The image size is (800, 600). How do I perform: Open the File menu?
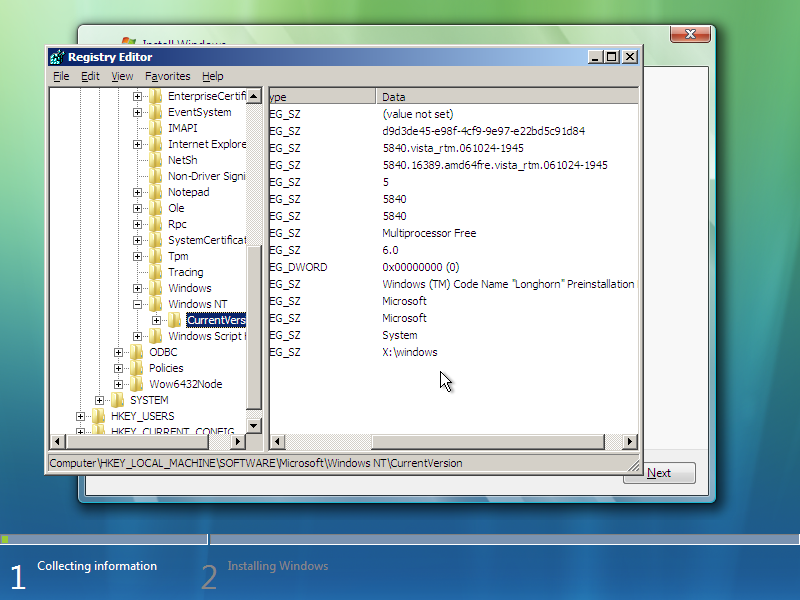point(61,76)
